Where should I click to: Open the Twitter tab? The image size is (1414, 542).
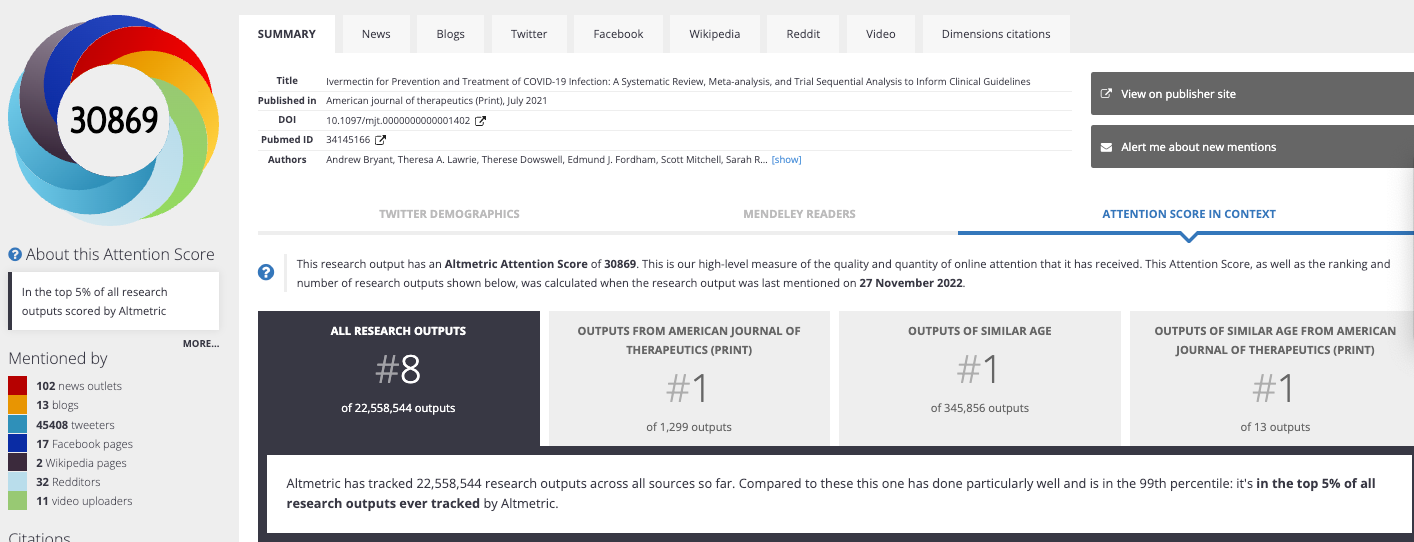(x=529, y=34)
